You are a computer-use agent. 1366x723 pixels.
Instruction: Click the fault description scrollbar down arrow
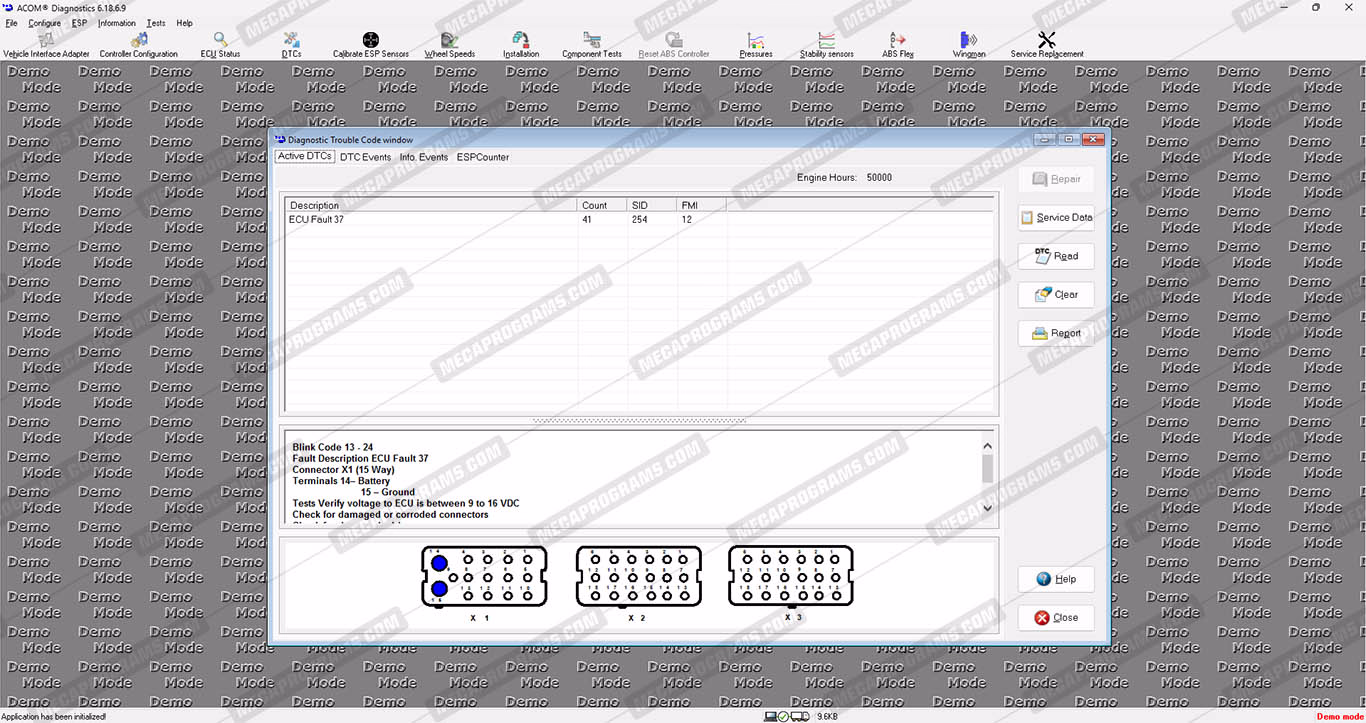(x=987, y=508)
